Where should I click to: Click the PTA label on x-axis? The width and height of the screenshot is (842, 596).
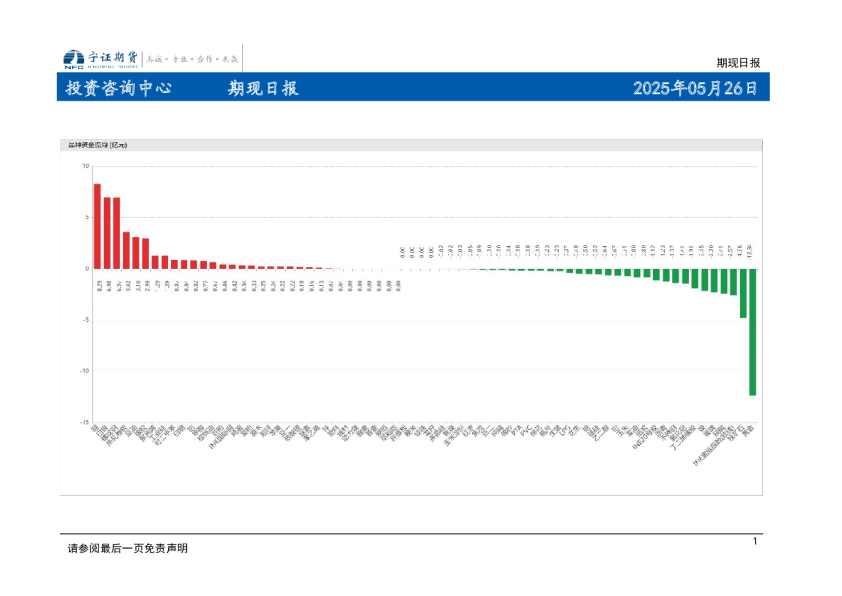coord(517,430)
